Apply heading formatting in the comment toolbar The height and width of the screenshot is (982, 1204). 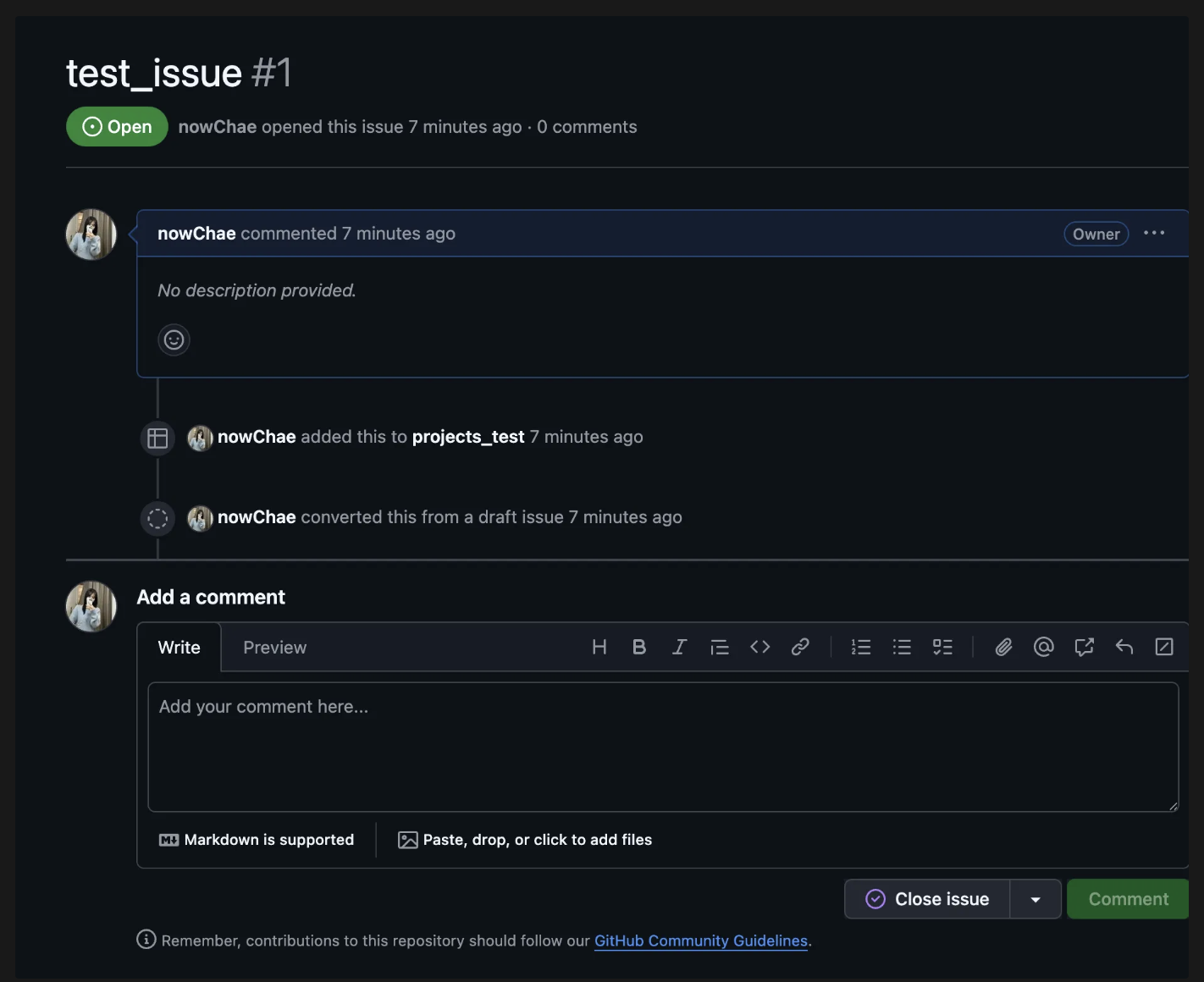(x=599, y=647)
